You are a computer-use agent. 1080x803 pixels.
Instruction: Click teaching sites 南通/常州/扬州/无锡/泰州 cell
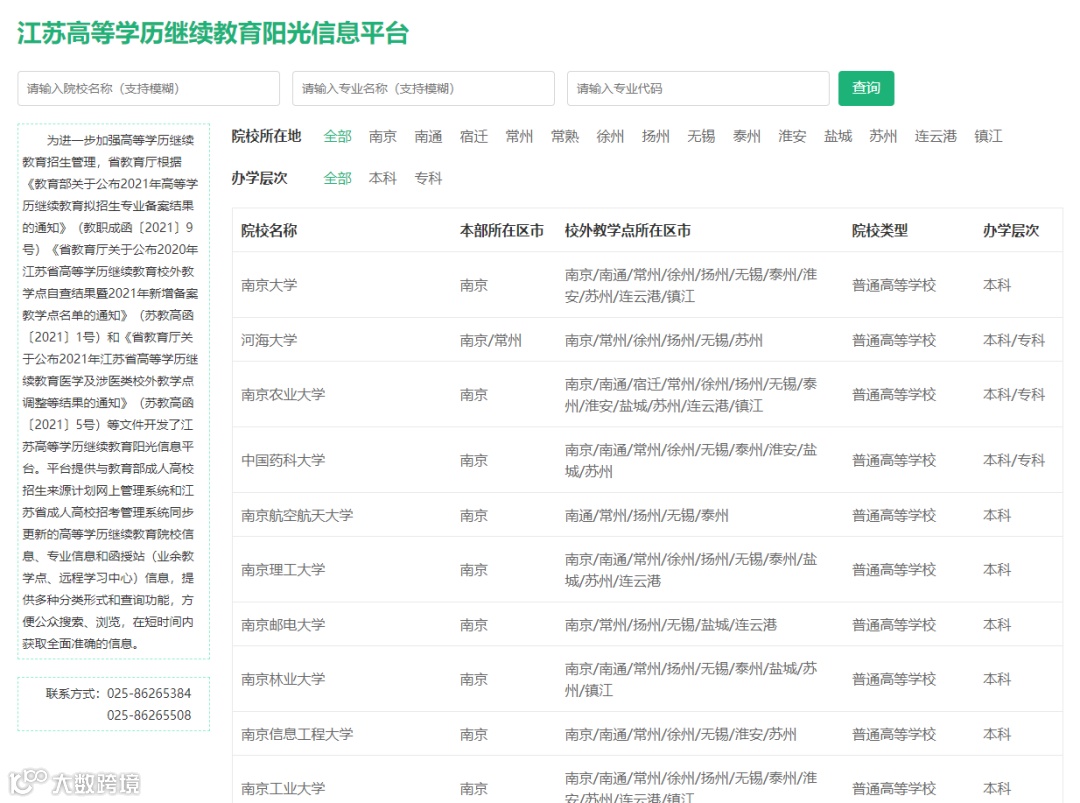tap(647, 515)
